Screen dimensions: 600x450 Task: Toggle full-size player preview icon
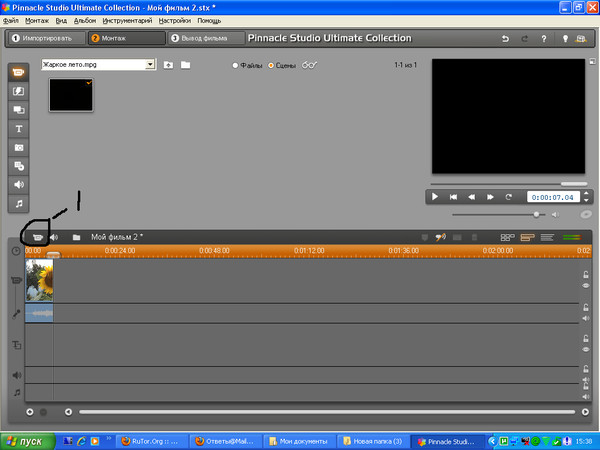pos(593,61)
